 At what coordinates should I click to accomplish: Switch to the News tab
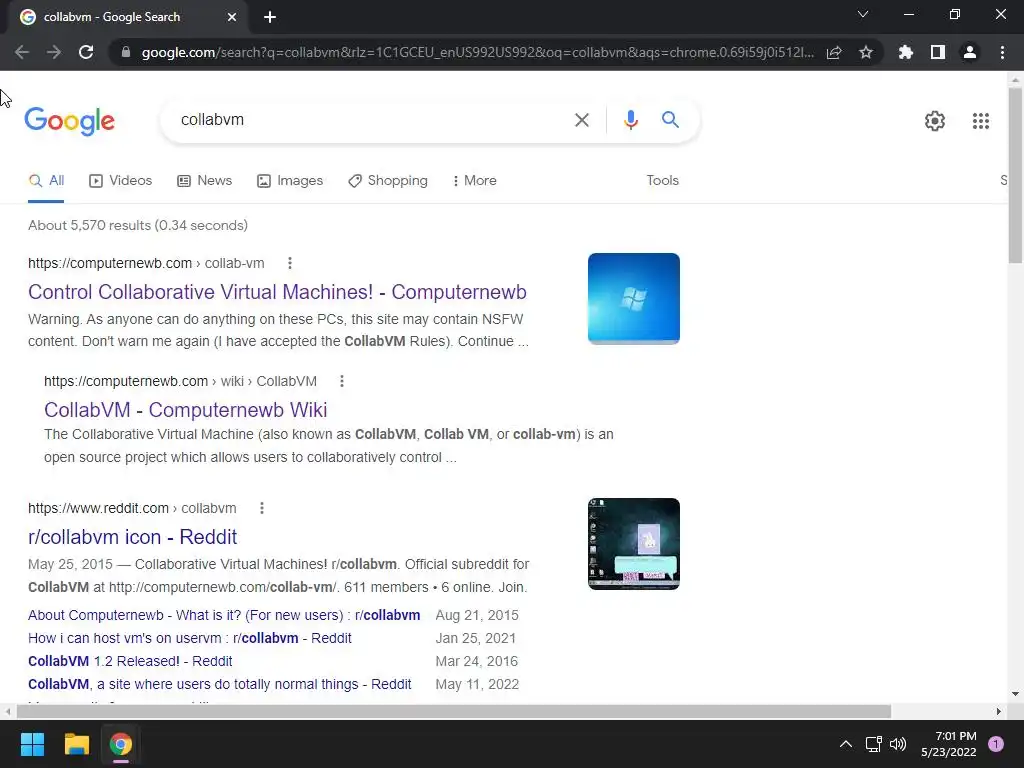click(205, 181)
